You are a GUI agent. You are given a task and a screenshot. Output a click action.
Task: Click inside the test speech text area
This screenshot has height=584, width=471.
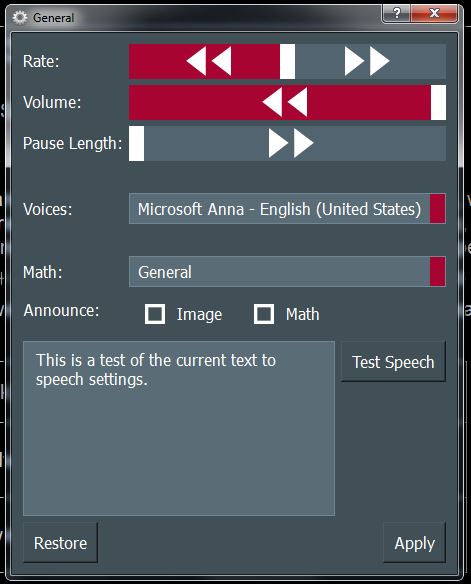click(x=179, y=428)
